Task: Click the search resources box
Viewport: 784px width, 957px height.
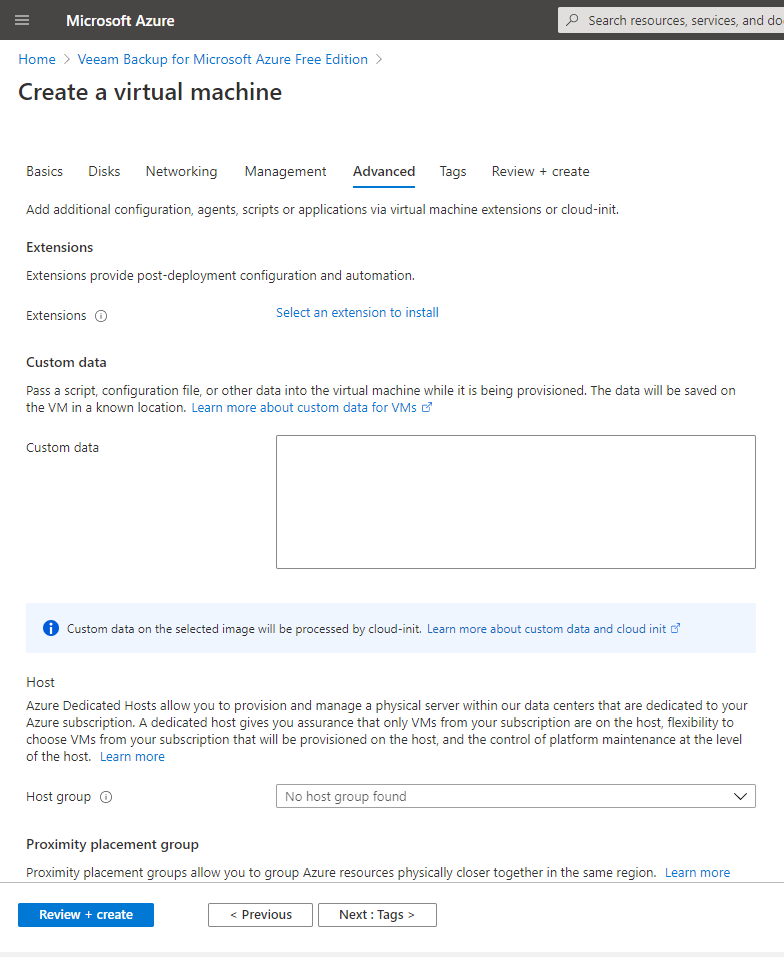Action: [671, 20]
